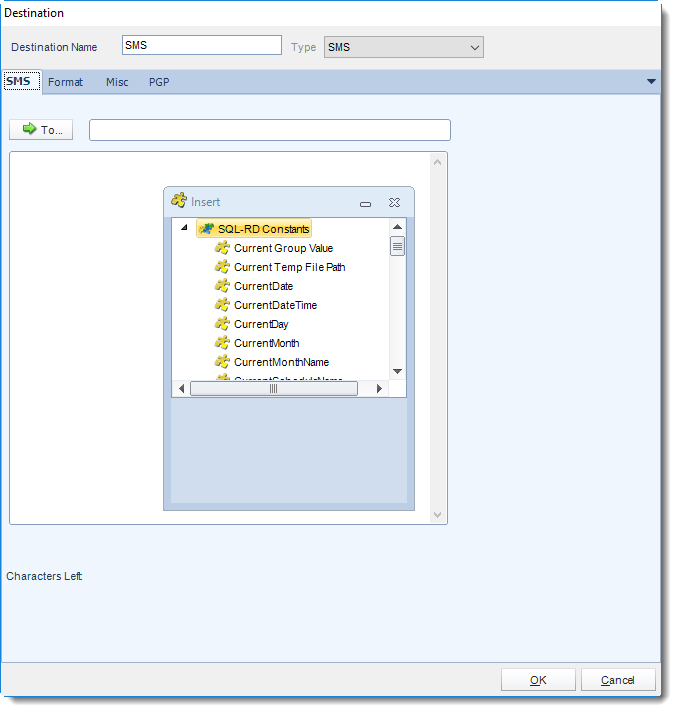This screenshot has height=712, width=677.
Task: Click the Insert tree horizontal scrollbar thumb
Action: (274, 389)
